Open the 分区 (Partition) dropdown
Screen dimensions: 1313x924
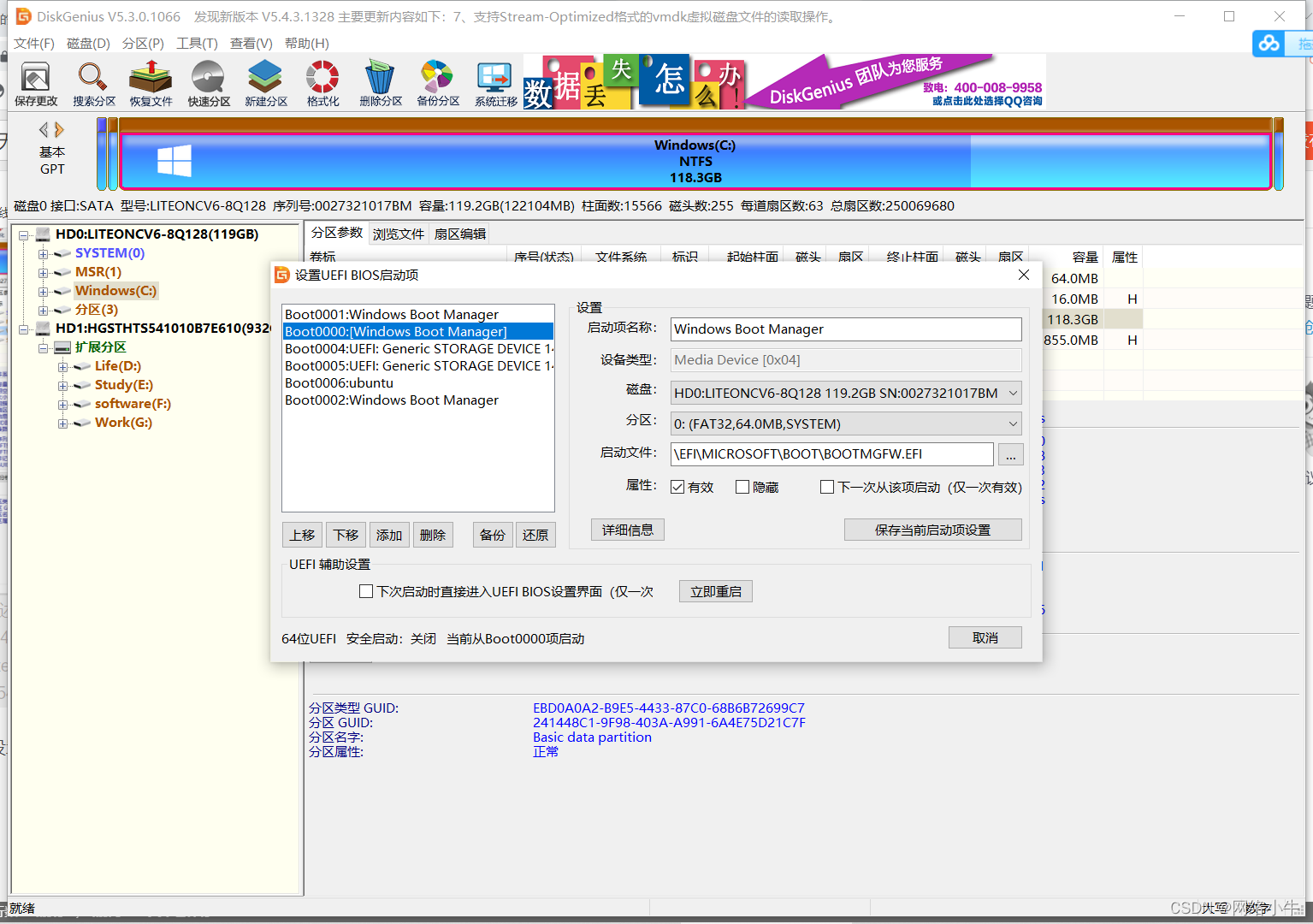846,423
